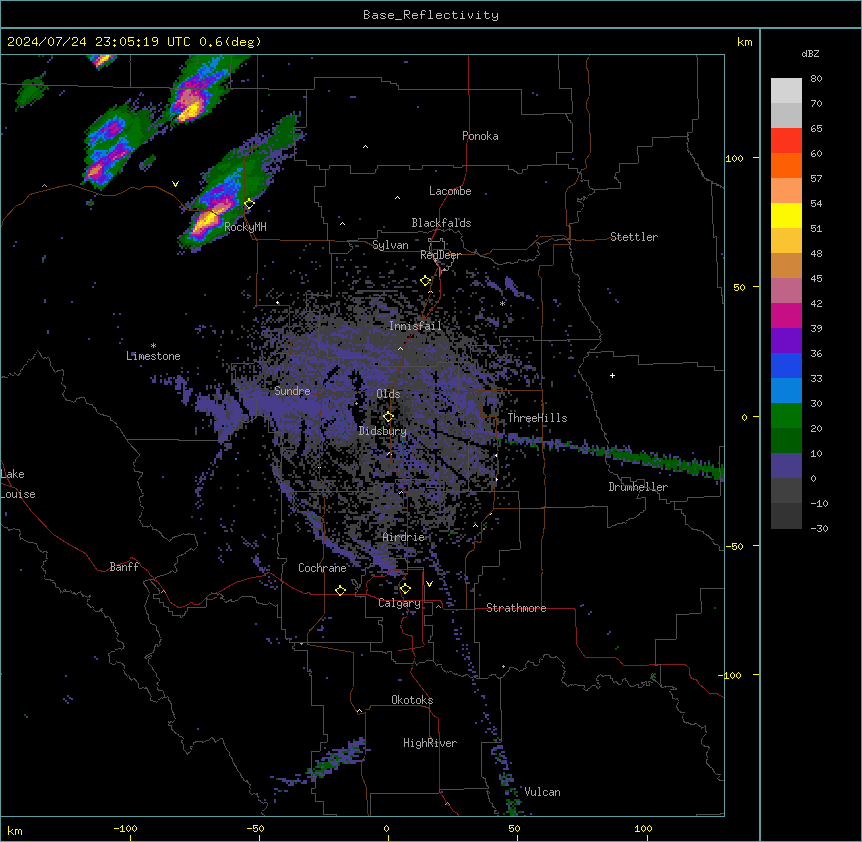Viewport: 862px width, 842px height.
Task: Click the Vulcan label
Action: [543, 792]
